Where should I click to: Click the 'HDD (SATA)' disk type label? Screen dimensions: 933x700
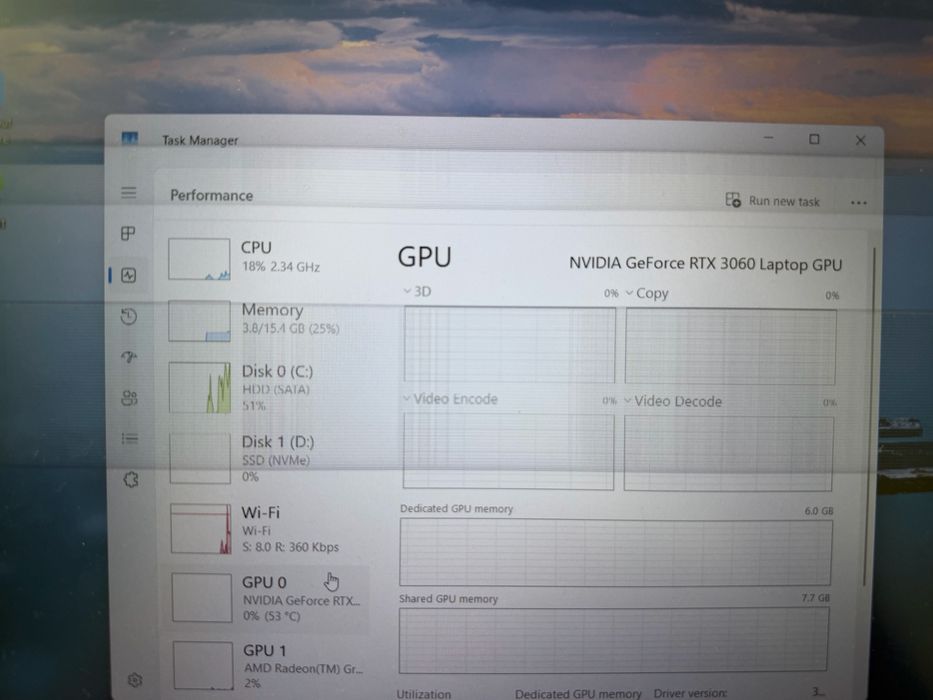click(x=275, y=389)
